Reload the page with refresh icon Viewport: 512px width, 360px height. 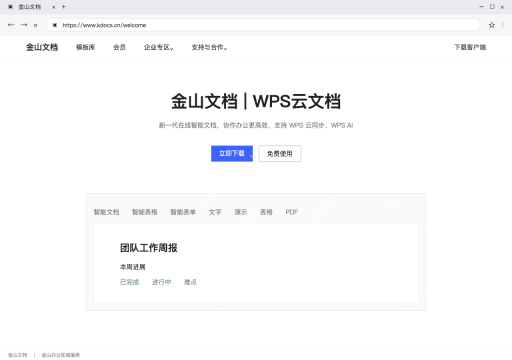[35, 25]
